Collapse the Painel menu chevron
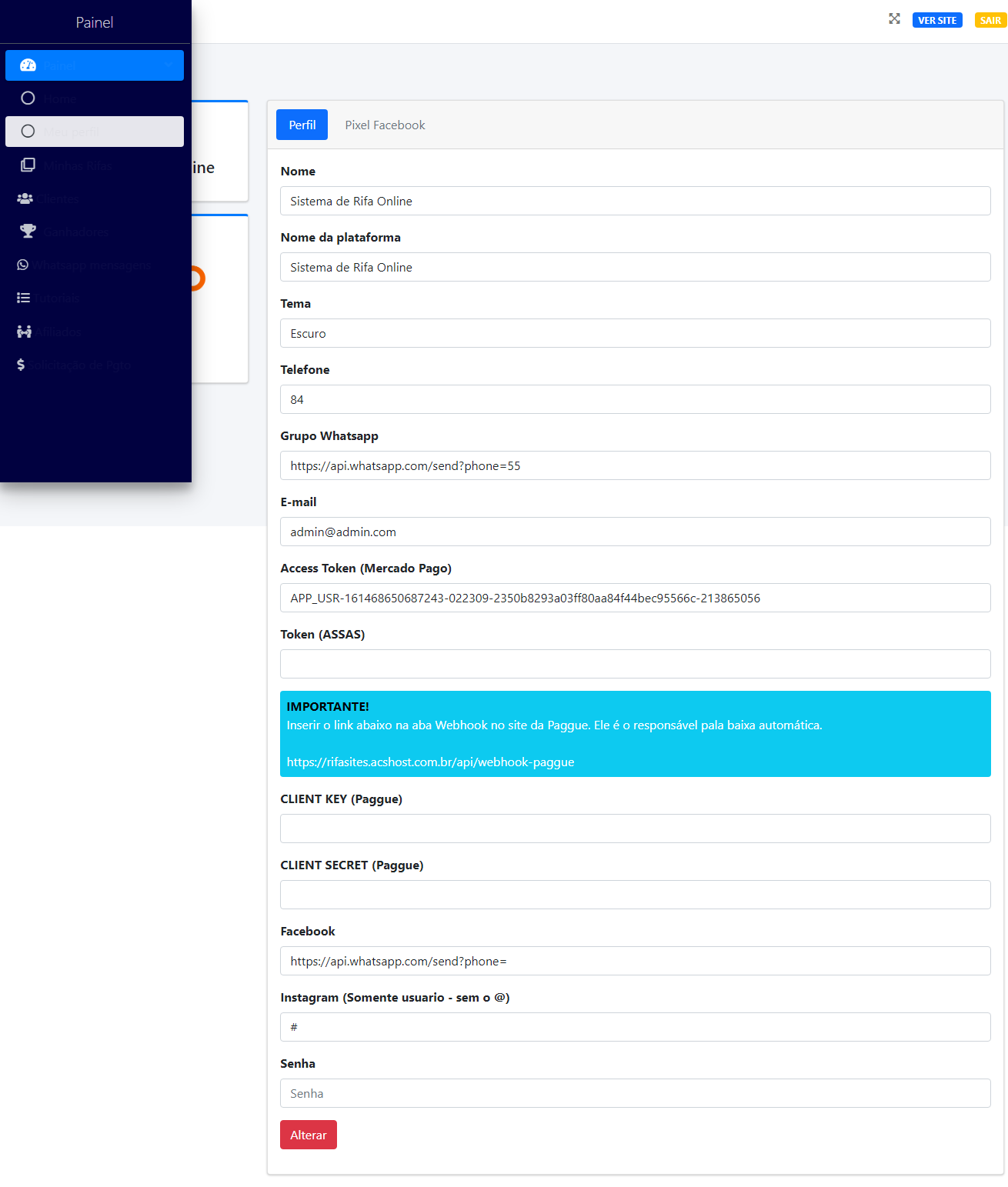Image resolution: width=1008 pixels, height=1187 pixels. (169, 65)
